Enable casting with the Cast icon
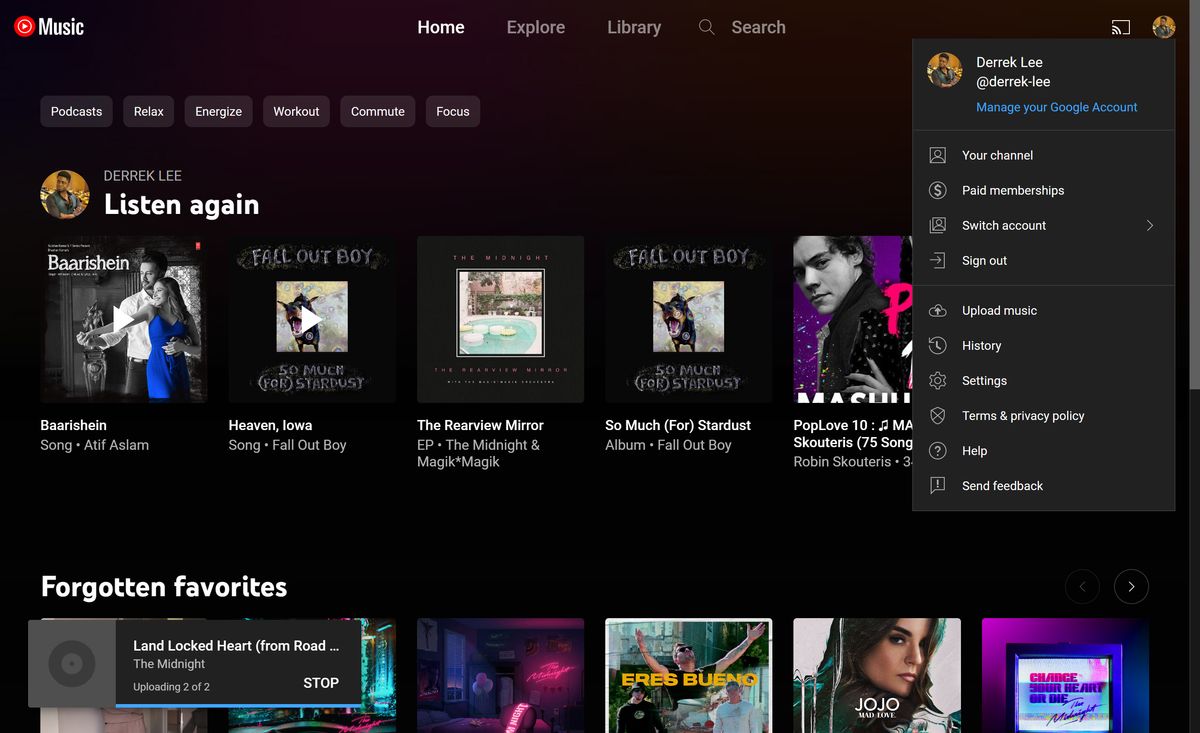1200x733 pixels. pos(1120,27)
